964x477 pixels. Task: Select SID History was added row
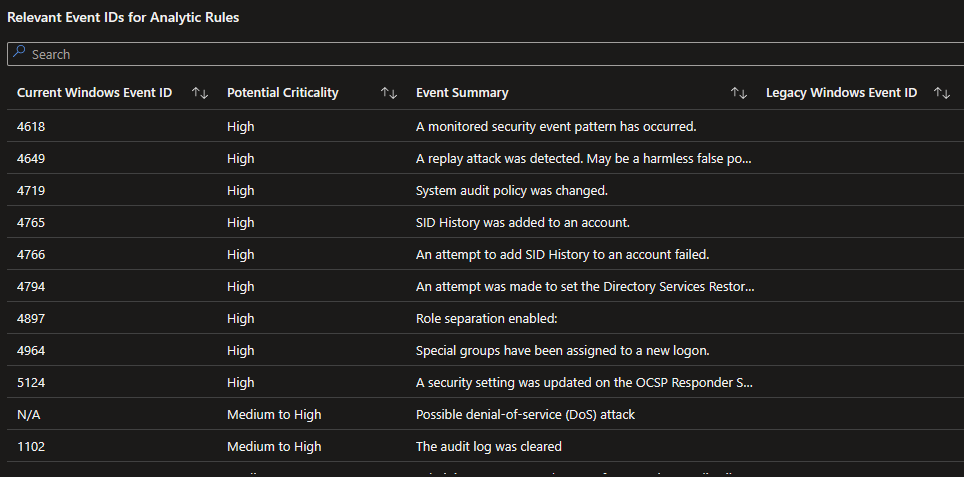(x=522, y=222)
